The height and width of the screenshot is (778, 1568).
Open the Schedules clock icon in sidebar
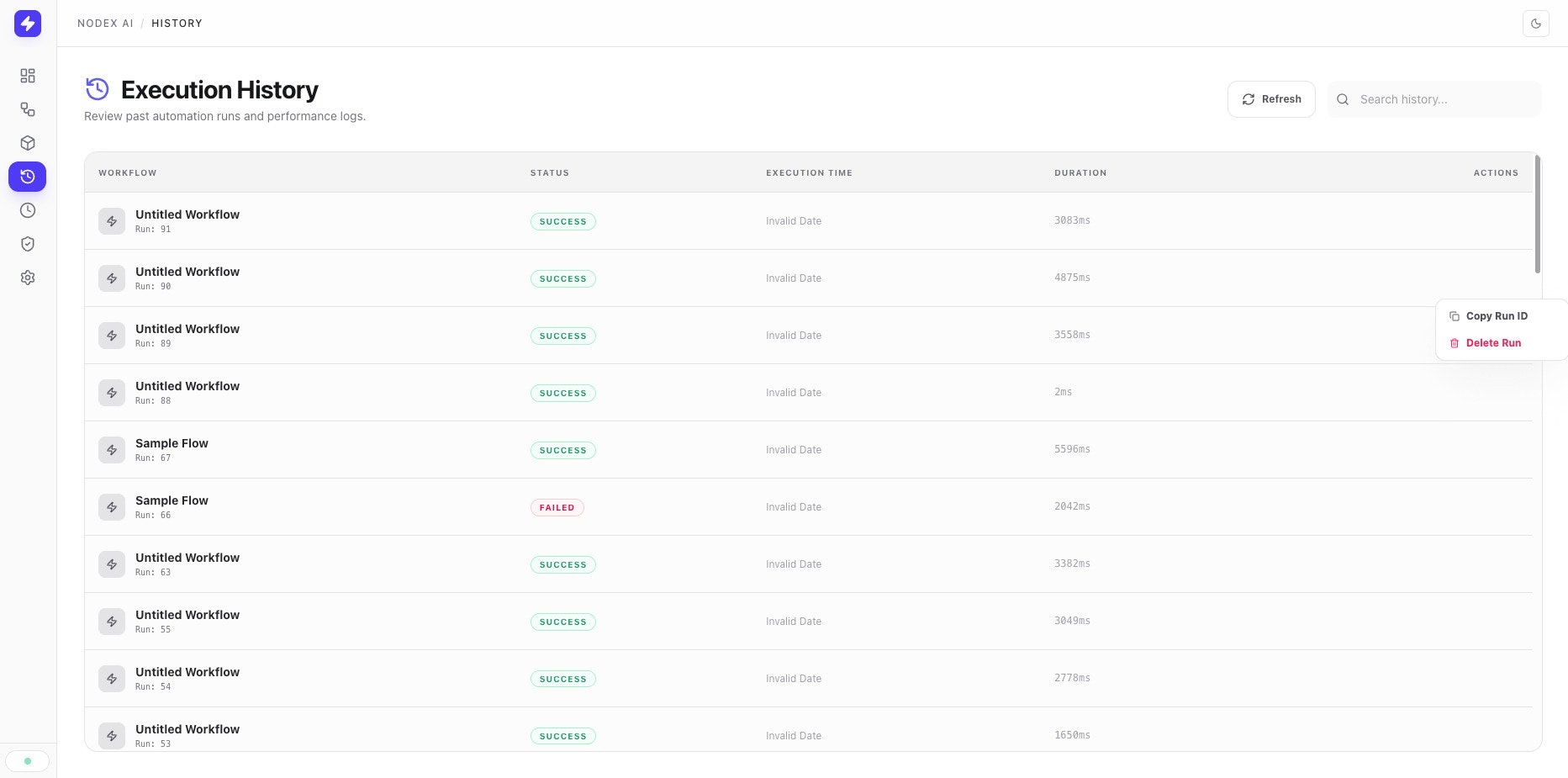pos(28,210)
